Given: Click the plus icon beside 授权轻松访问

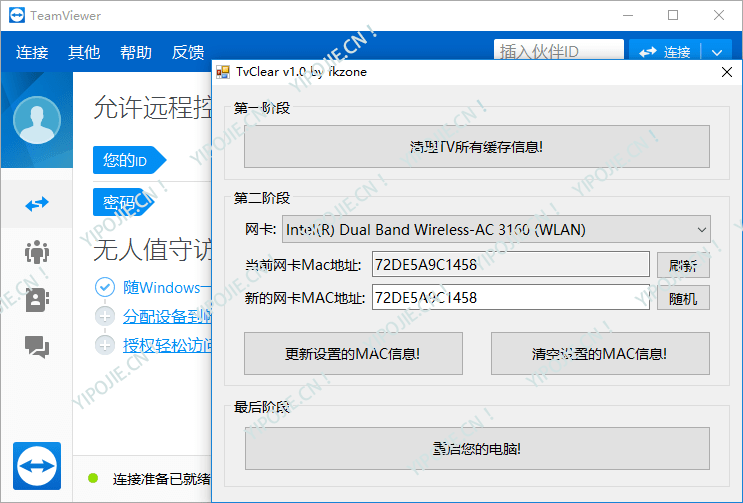Looking at the screenshot, I should pyautogui.click(x=105, y=345).
